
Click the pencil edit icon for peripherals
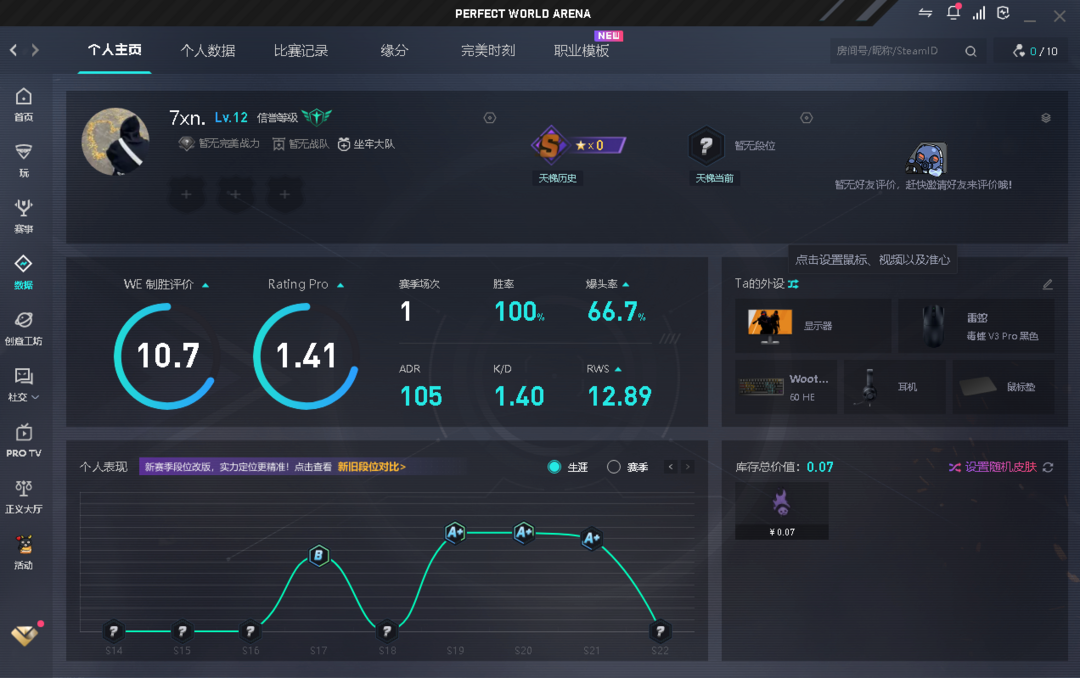pos(1047,284)
